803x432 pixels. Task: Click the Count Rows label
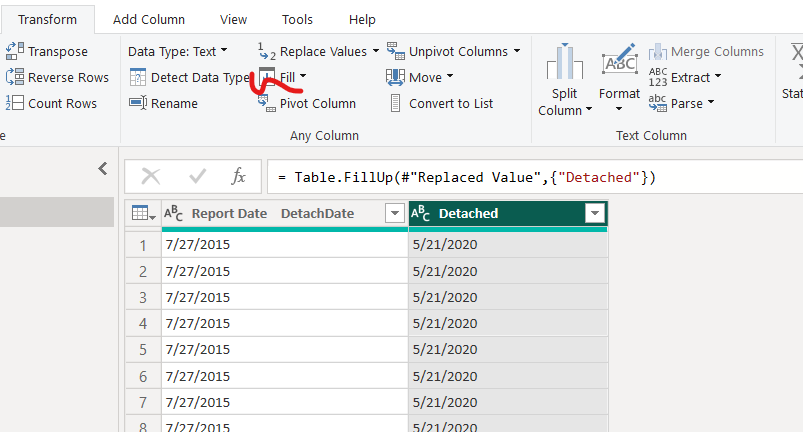point(62,103)
